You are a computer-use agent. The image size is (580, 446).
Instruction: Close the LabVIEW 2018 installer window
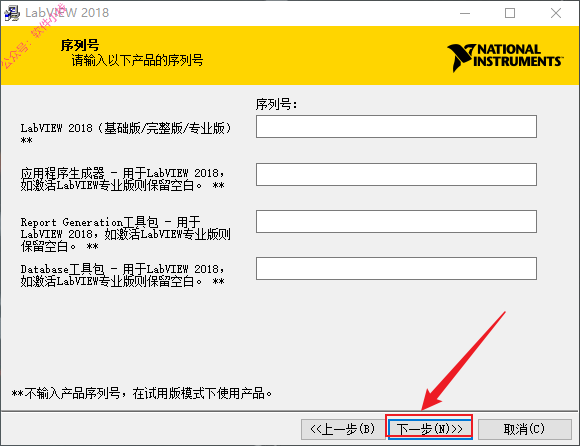556,13
